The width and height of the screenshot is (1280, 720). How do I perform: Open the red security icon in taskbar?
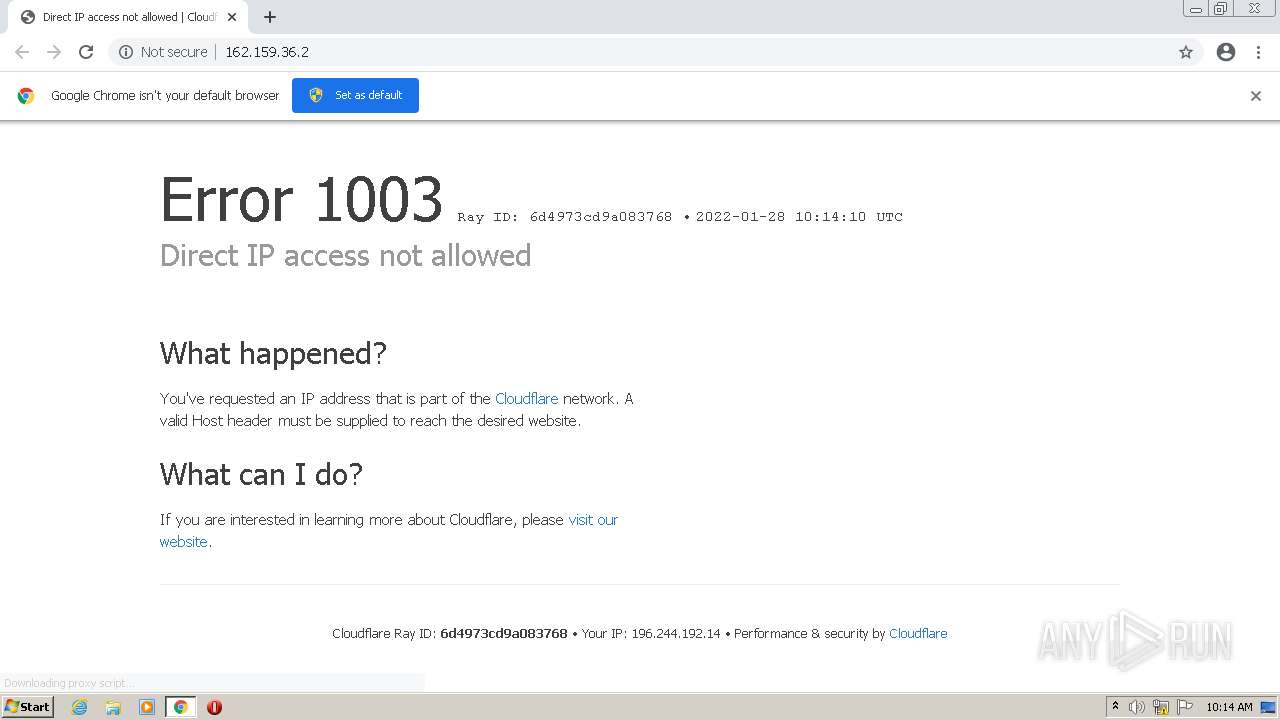[x=214, y=707]
